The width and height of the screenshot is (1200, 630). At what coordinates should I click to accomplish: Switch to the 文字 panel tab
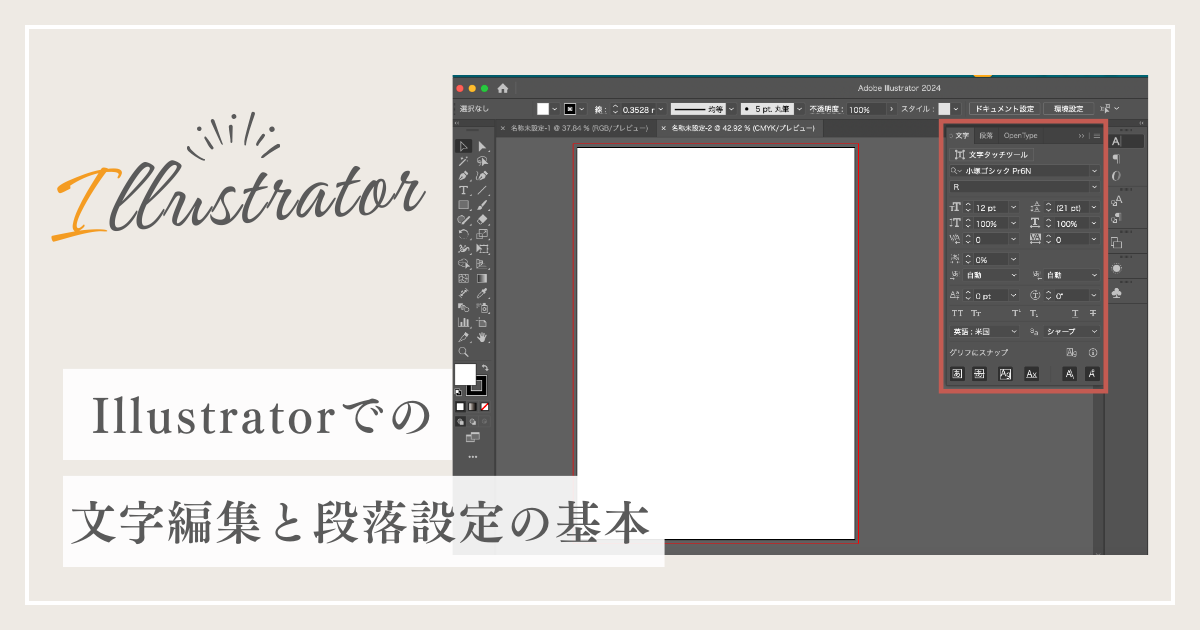[x=961, y=135]
